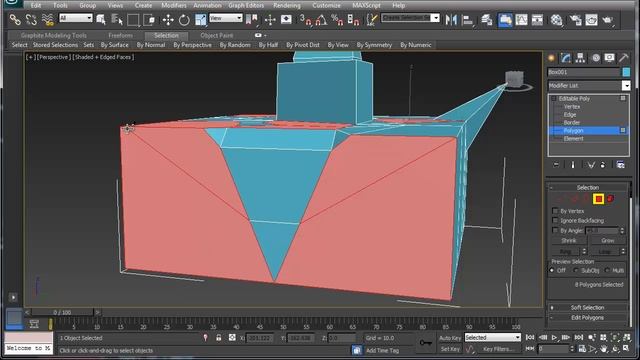The width and height of the screenshot is (640, 360).
Task: Click the Bind to Space Warp icon
Action: 48,19
